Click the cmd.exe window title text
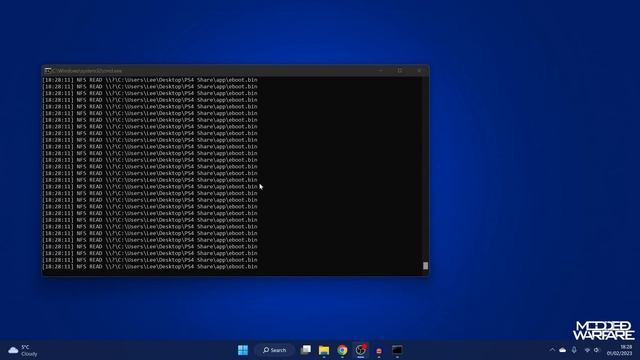Viewport: 640px width, 360px height. 87,71
